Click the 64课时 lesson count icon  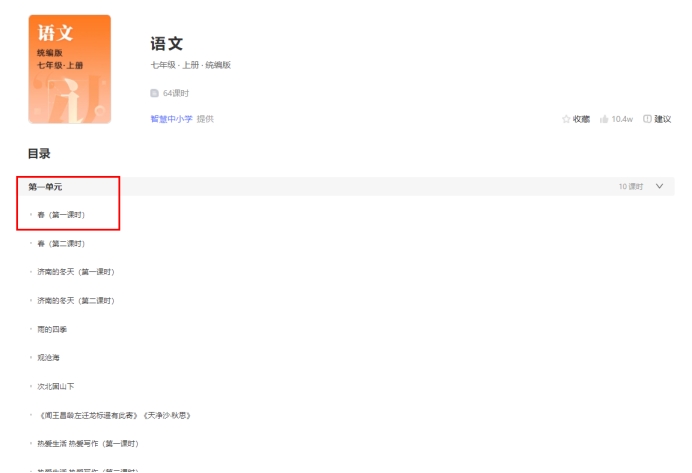point(154,93)
